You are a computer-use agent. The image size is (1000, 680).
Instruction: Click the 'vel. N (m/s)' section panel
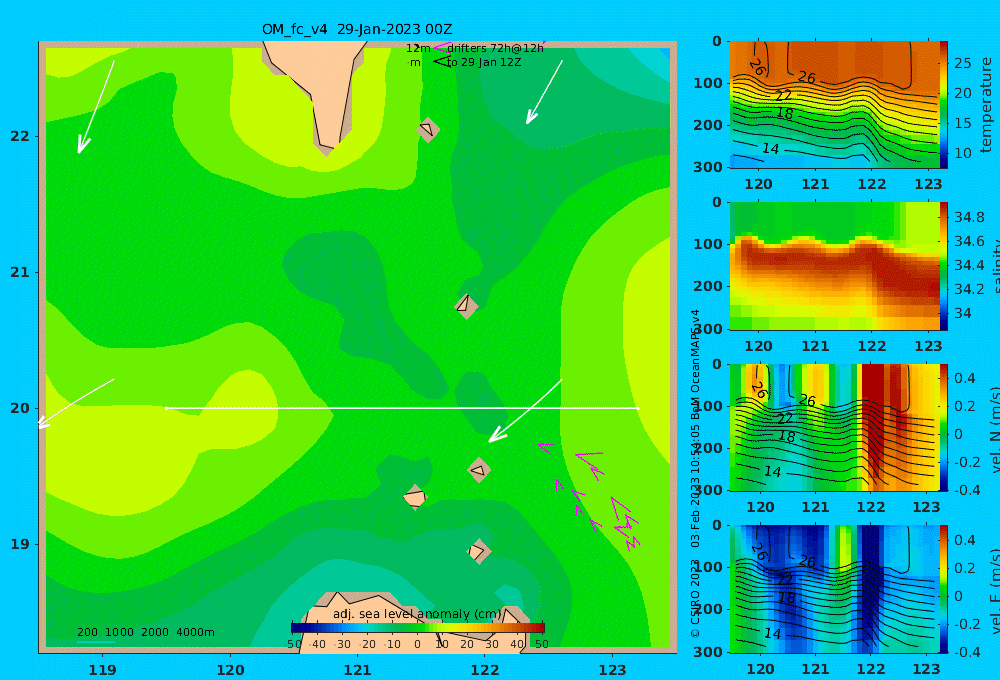834,427
